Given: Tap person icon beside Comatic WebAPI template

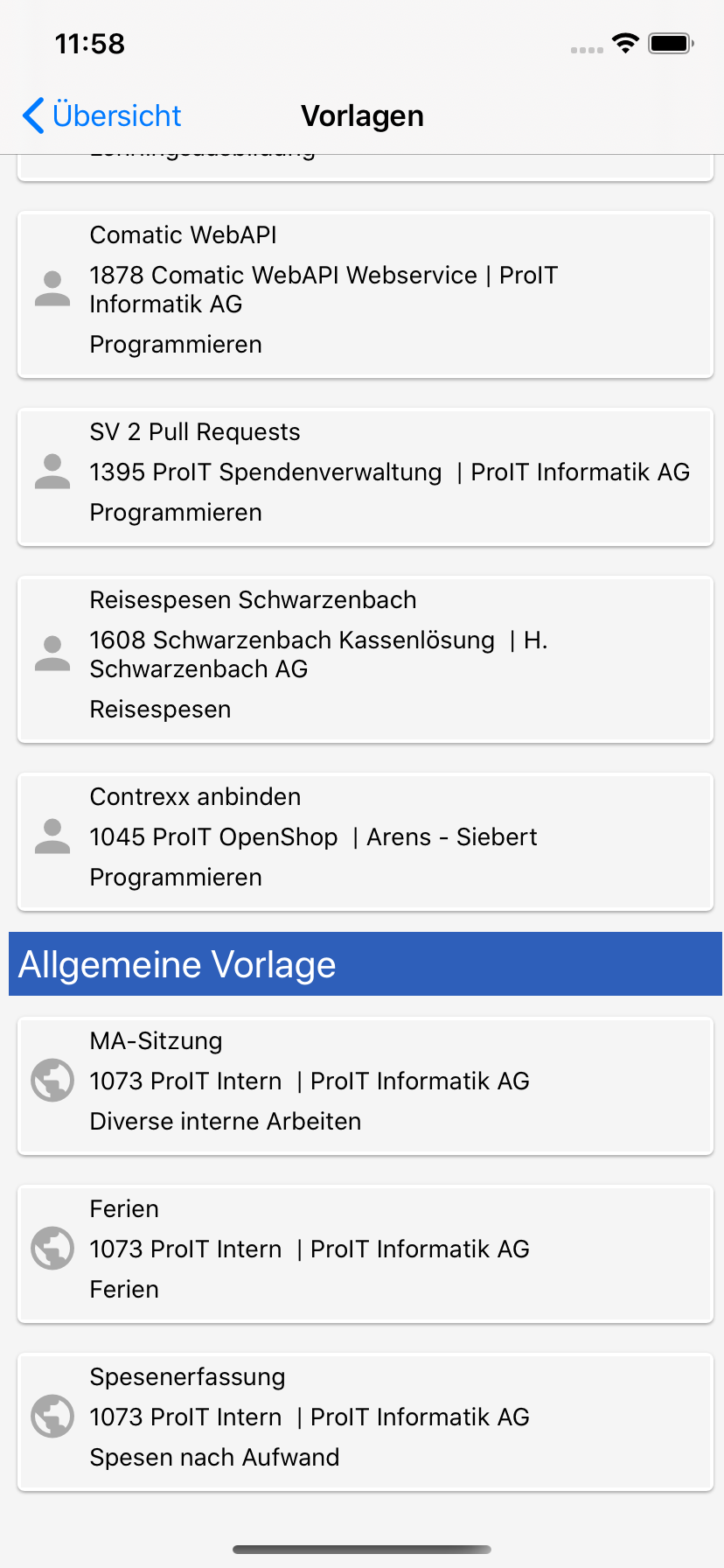Looking at the screenshot, I should click(52, 290).
